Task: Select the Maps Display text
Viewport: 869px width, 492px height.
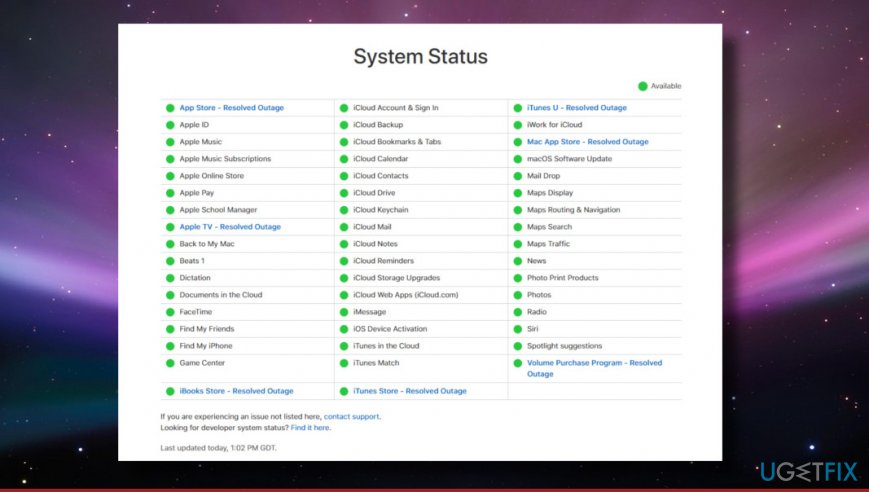Action: point(550,193)
